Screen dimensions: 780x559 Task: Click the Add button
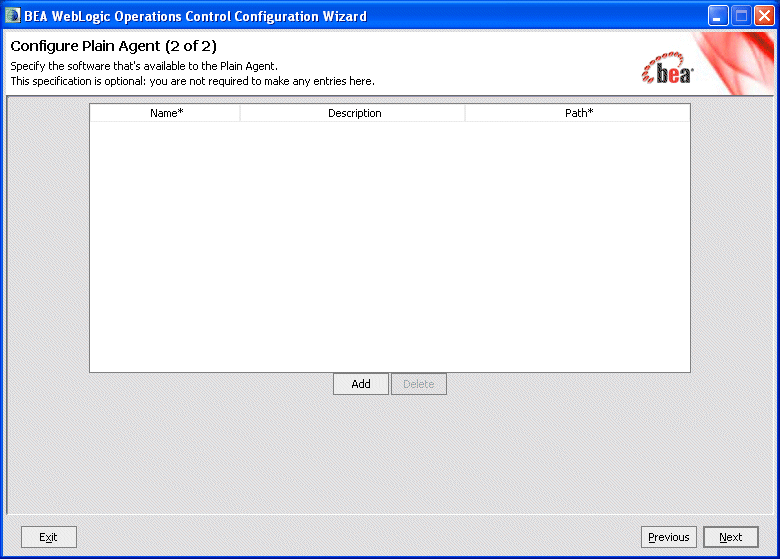tap(361, 384)
